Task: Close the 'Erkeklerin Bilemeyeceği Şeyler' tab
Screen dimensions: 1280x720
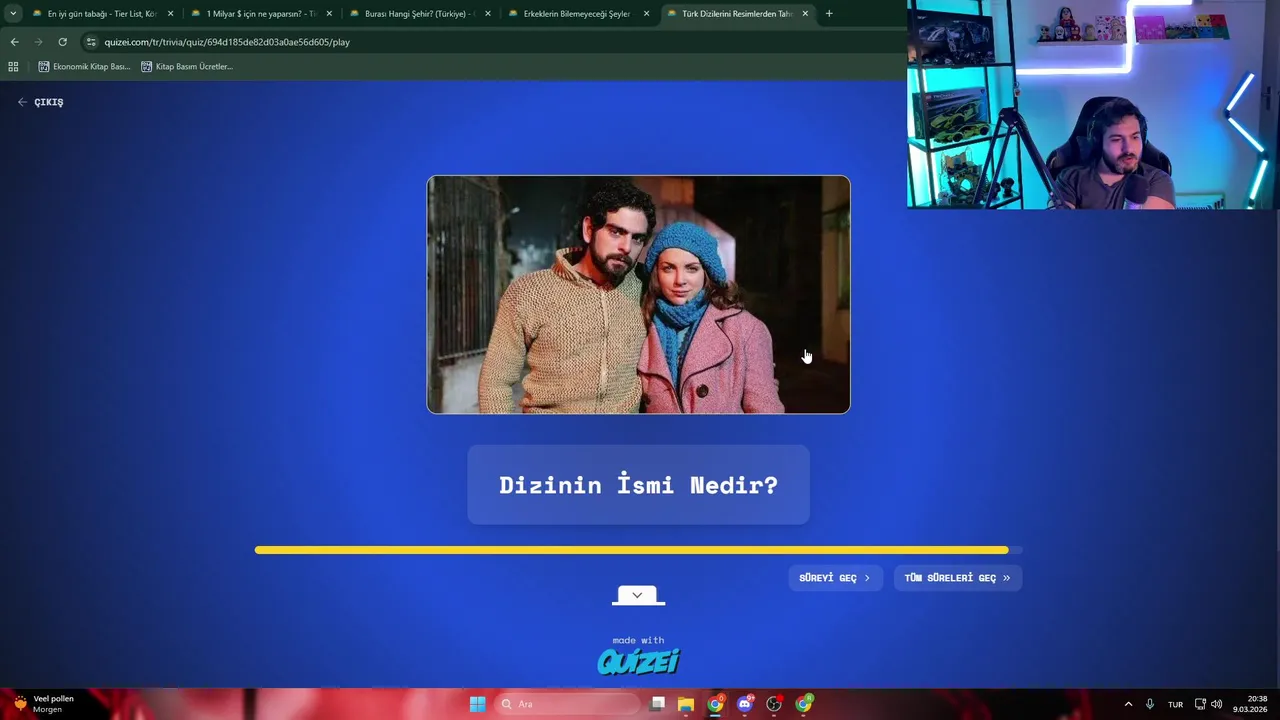Action: (x=646, y=14)
